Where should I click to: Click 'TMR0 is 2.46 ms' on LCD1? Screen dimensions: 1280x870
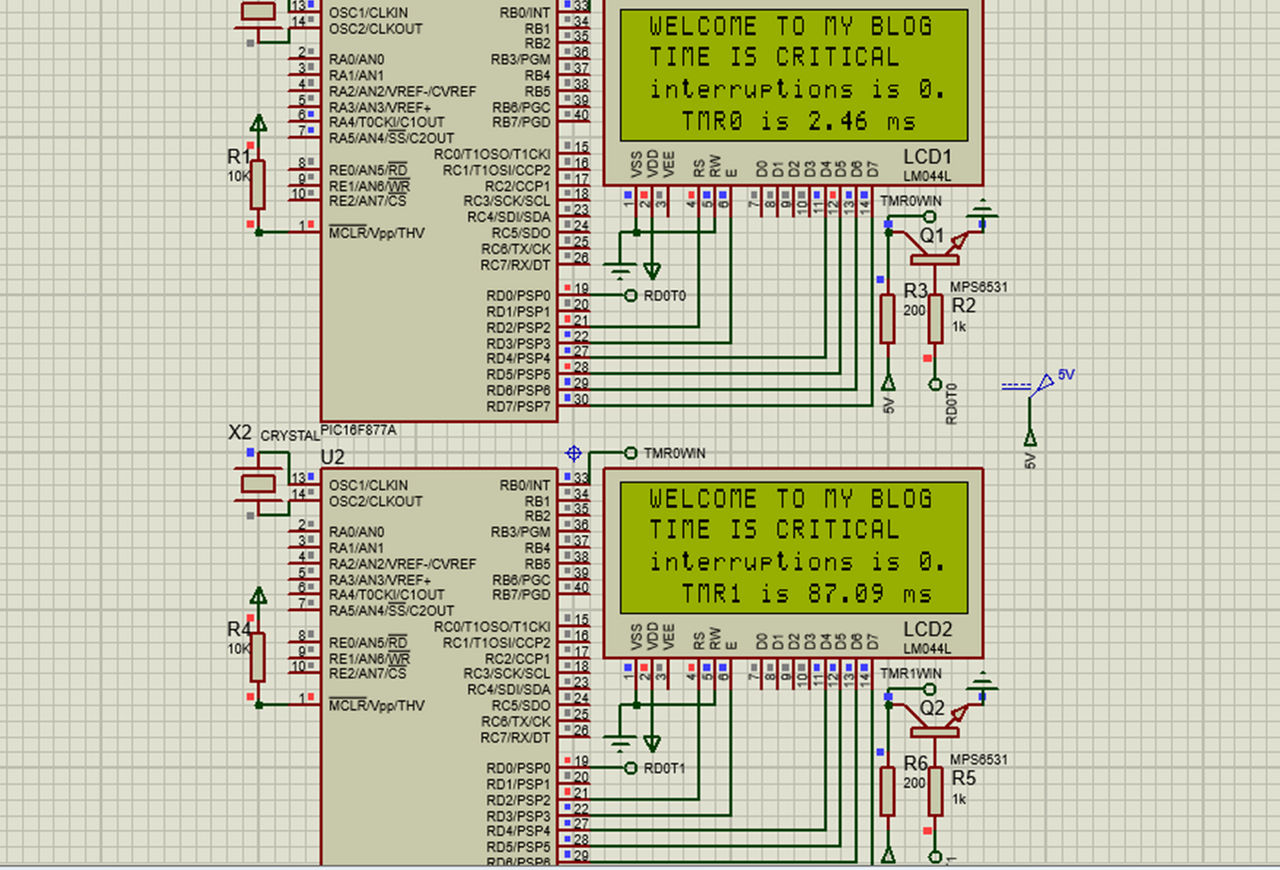pyautogui.click(x=798, y=122)
